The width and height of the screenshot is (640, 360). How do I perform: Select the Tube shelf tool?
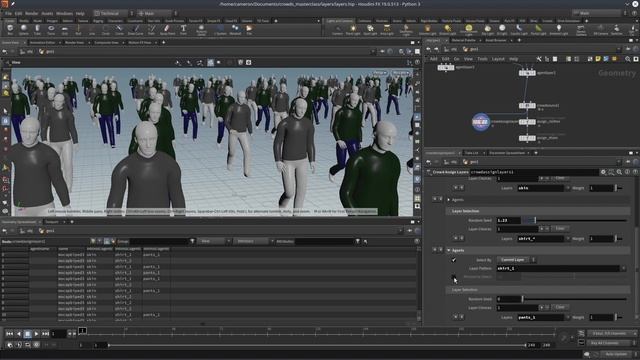(37, 29)
